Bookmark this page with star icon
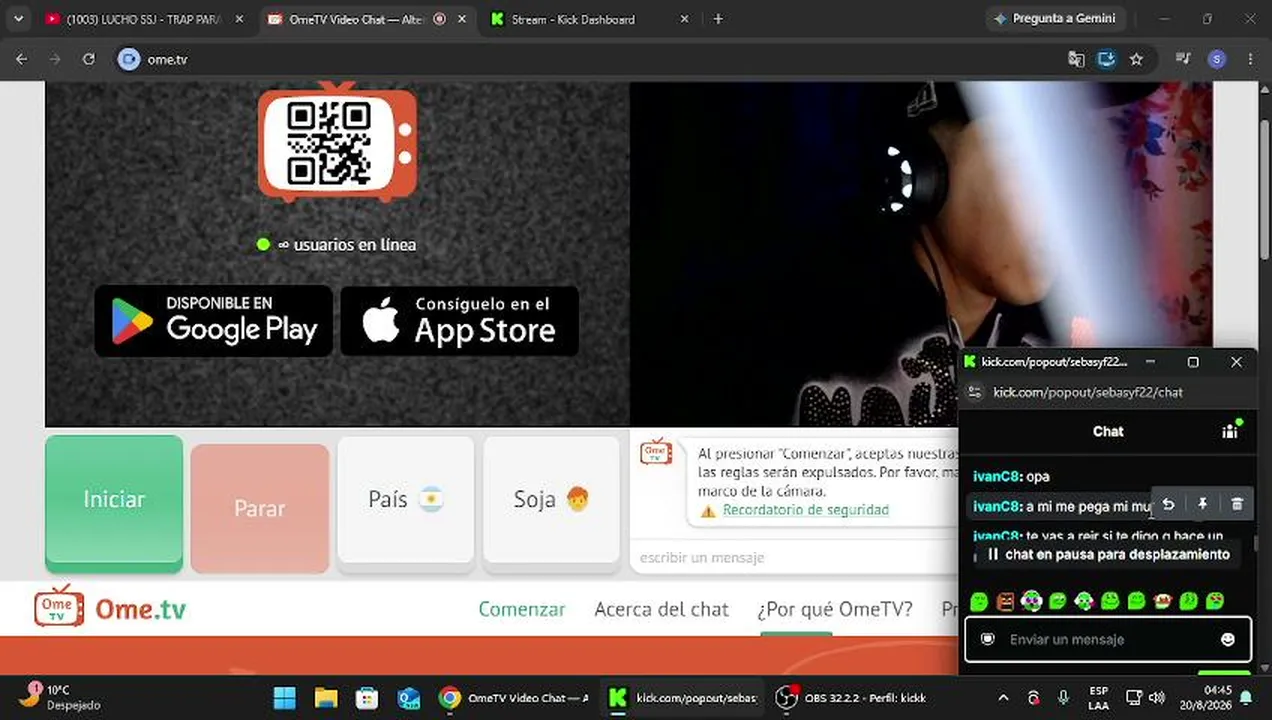1272x720 pixels. (1136, 59)
